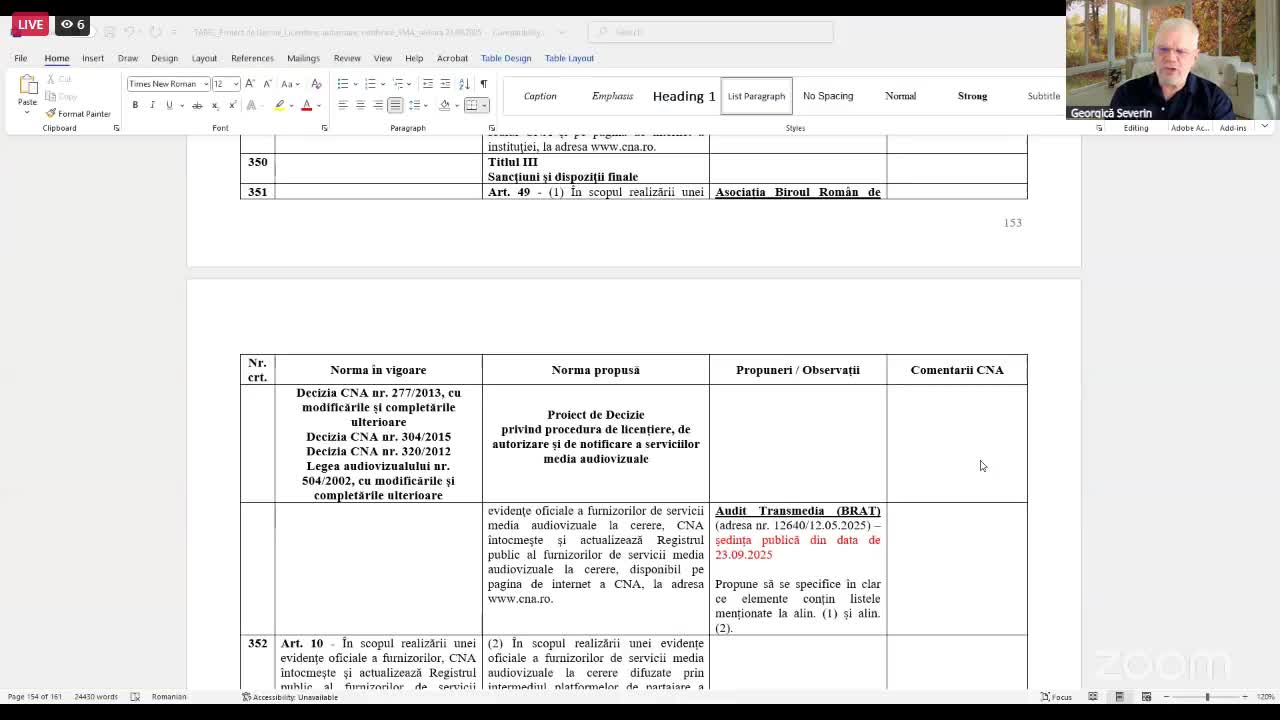The height and width of the screenshot is (720, 1280).
Task: Click the Format Painter tool
Action: pyautogui.click(x=78, y=113)
